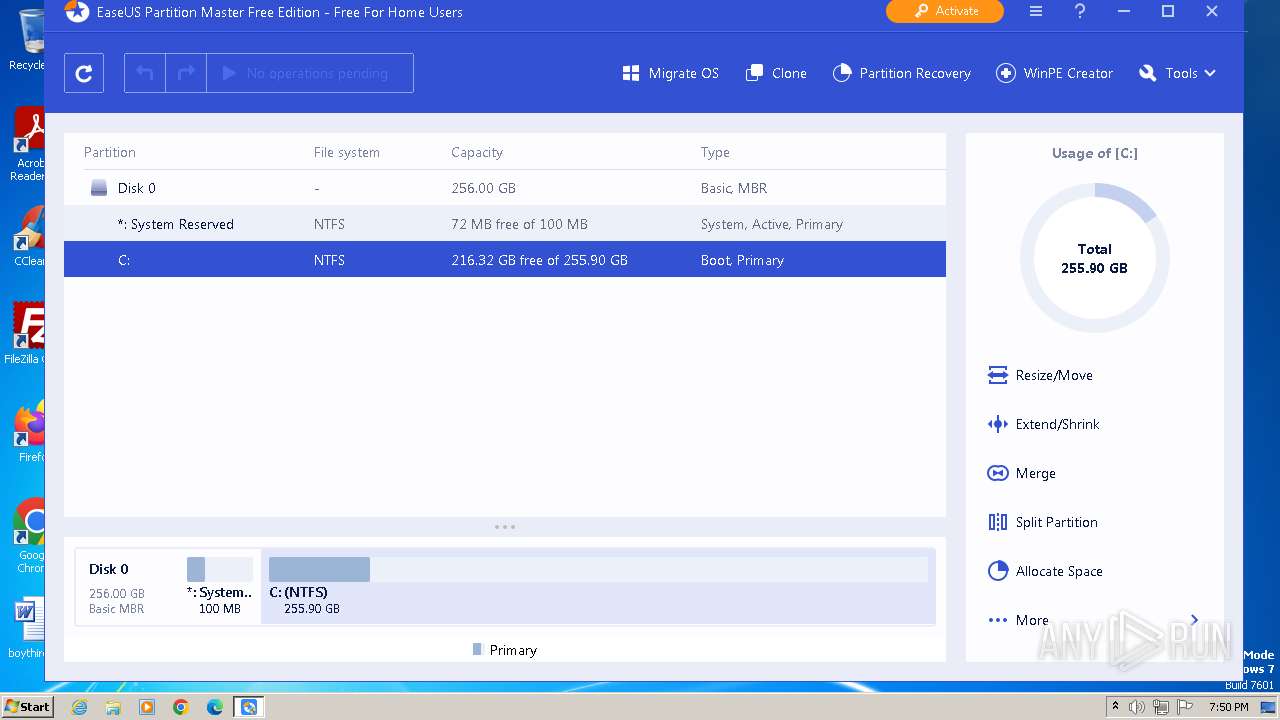Open File Explorer from taskbar
Viewport: 1280px width, 720px height.
113,707
